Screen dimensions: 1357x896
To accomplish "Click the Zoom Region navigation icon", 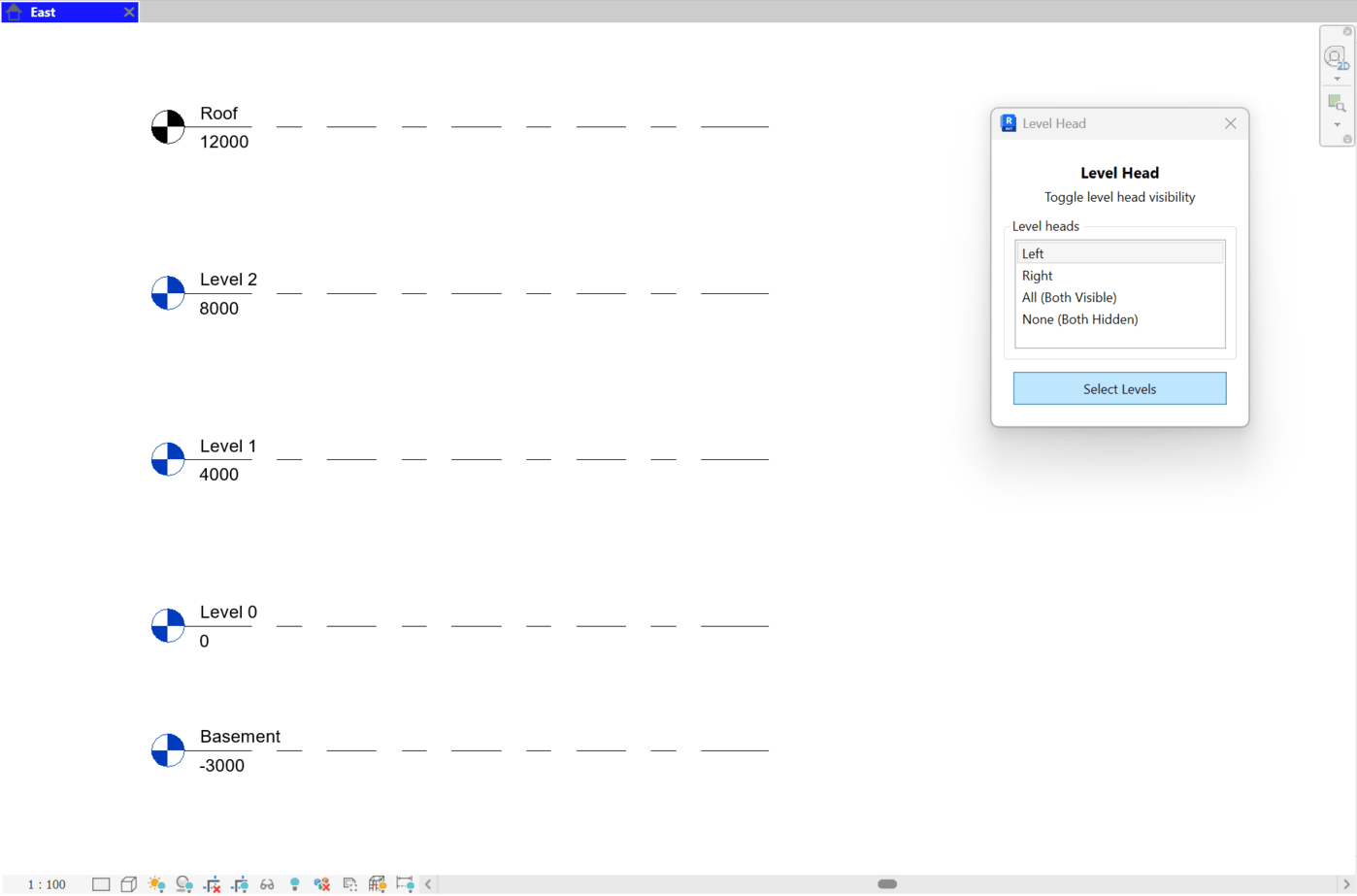I will tap(1337, 103).
